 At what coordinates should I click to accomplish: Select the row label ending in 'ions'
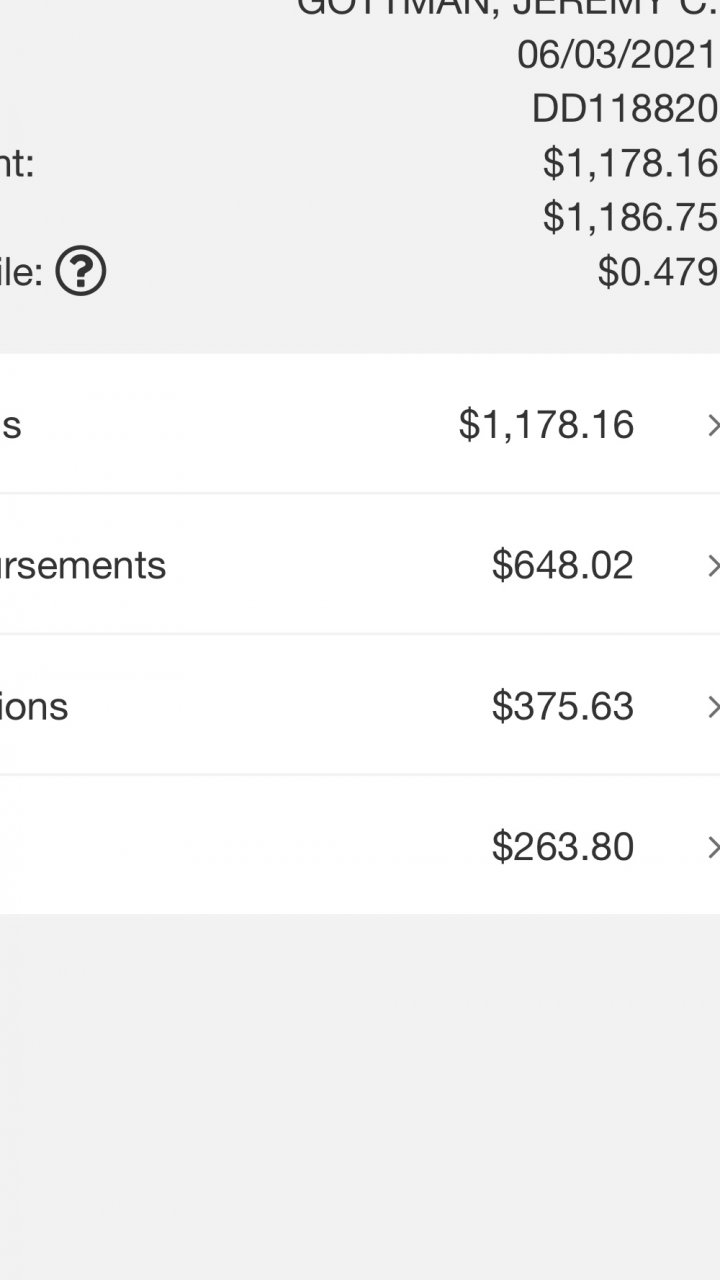[34, 707]
